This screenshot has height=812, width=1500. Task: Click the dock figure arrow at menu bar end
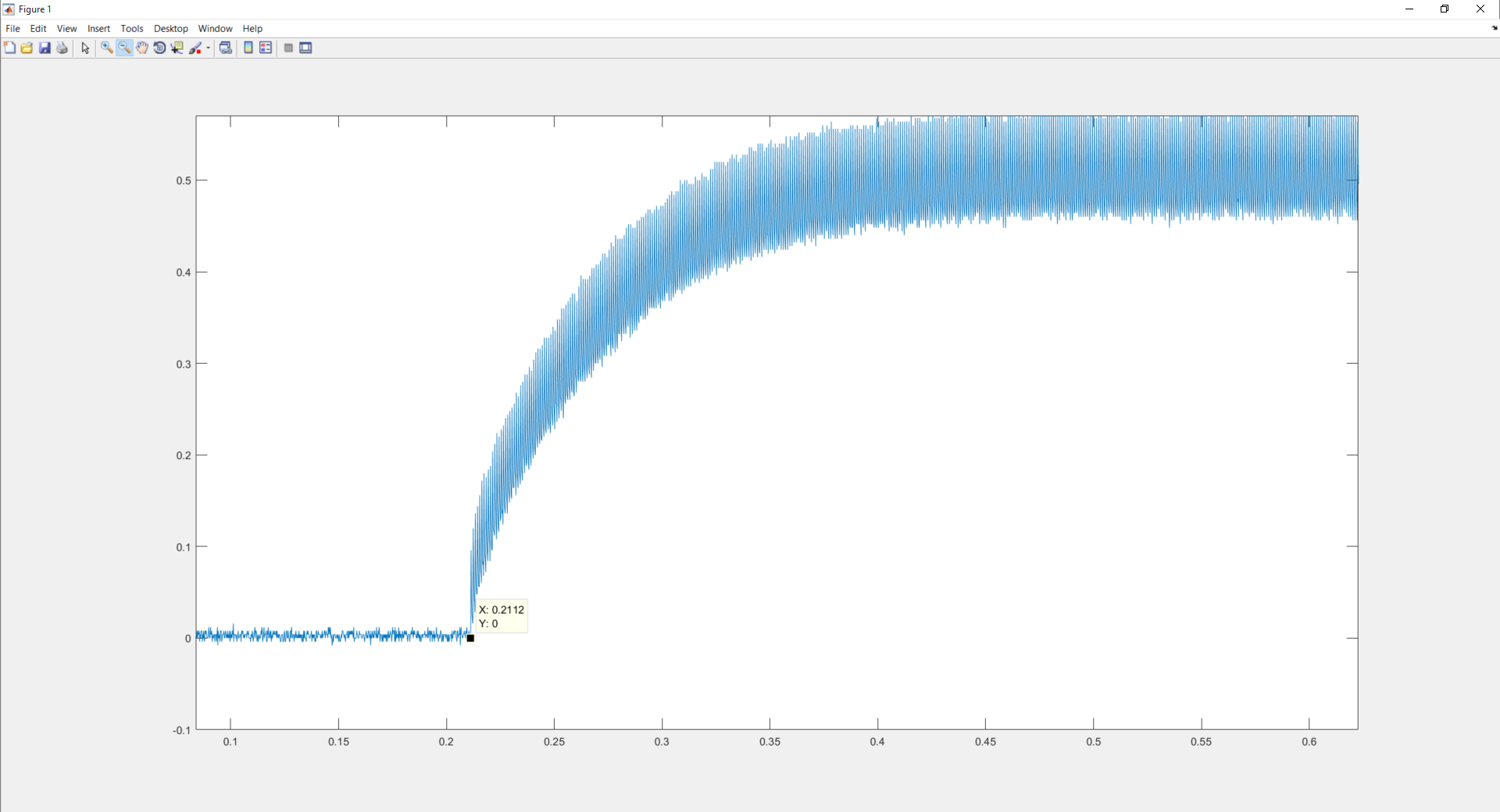[x=1495, y=28]
